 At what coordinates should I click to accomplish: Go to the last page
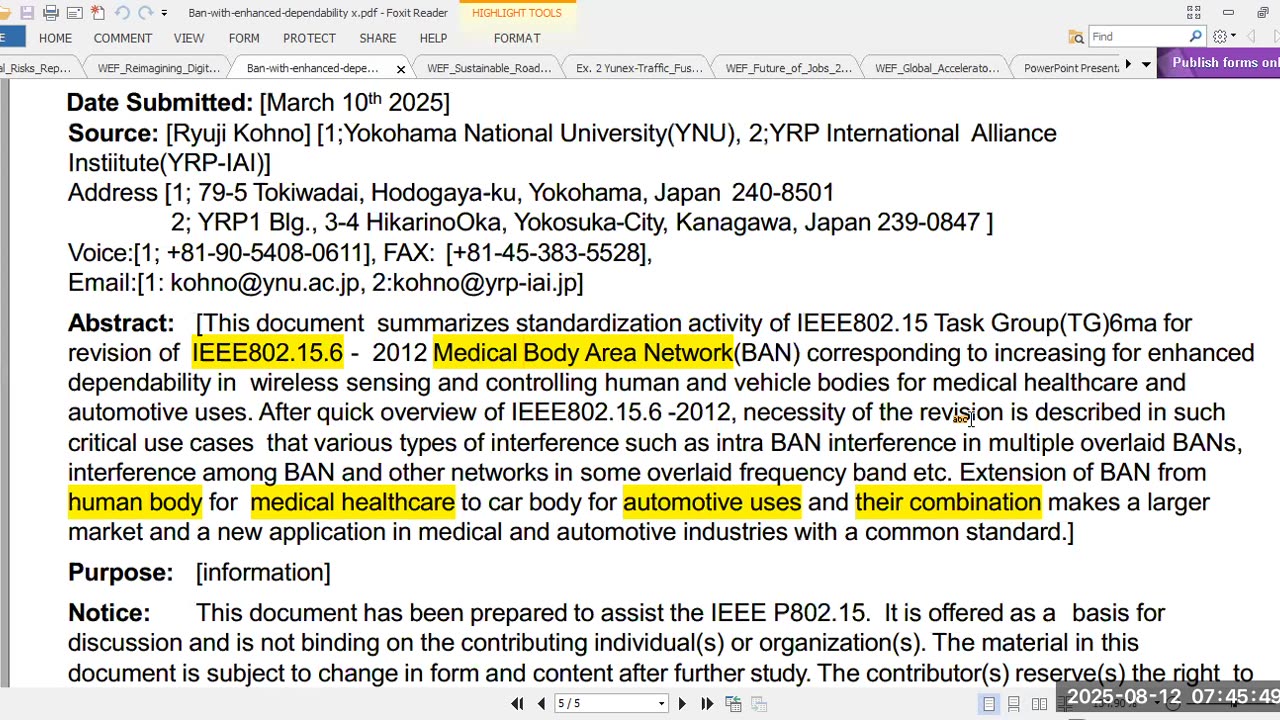click(706, 703)
